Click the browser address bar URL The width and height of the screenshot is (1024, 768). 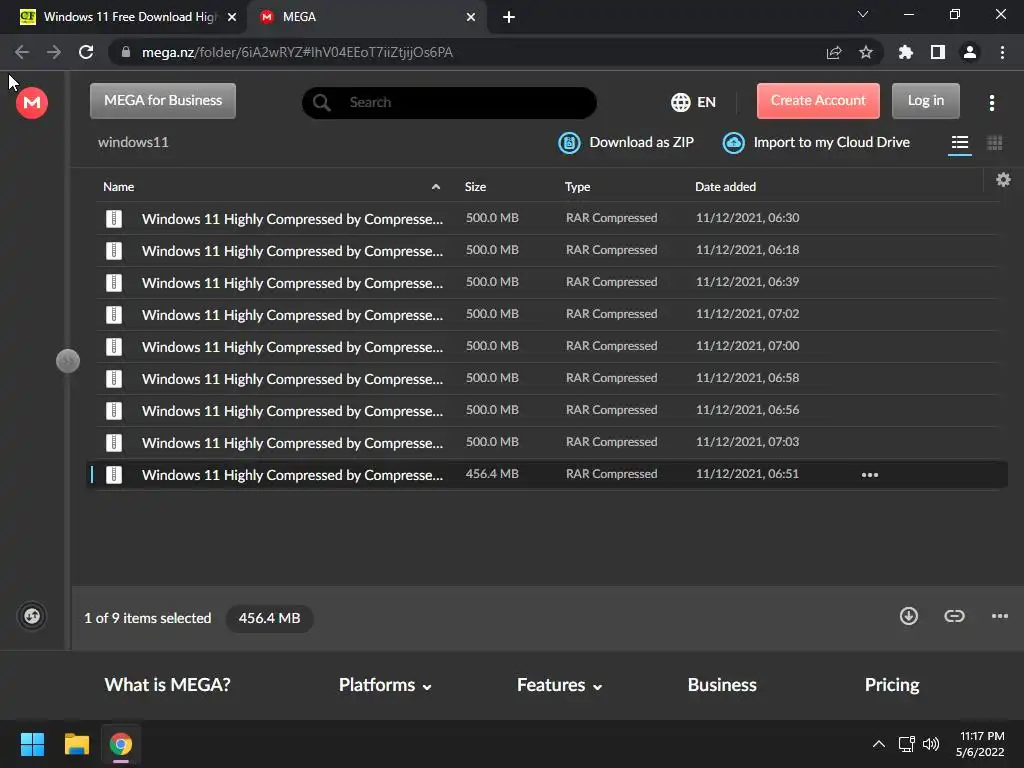297,52
